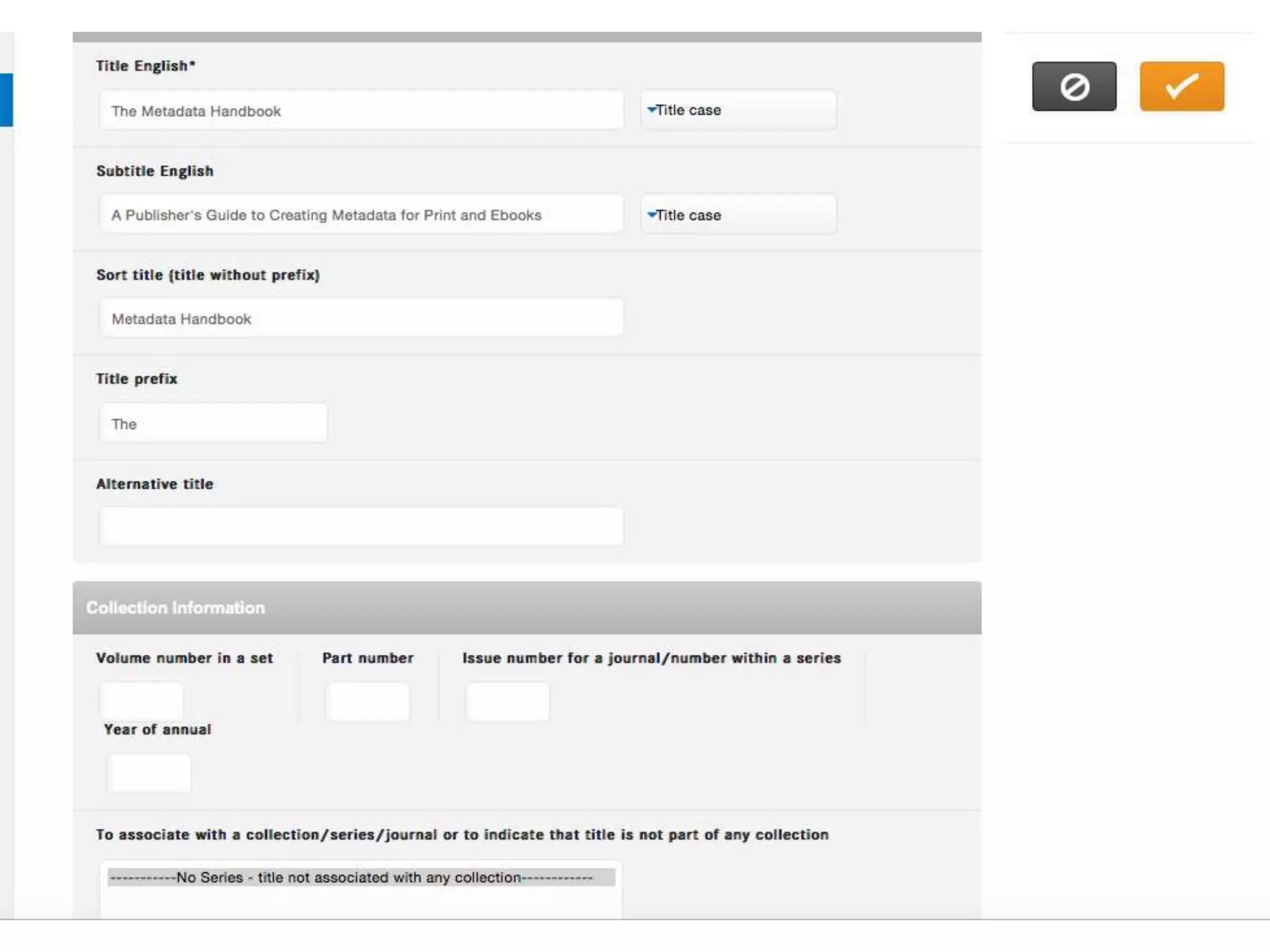Screen dimensions: 1270x952
Task: Click the Sort title input box
Action: pos(361,319)
